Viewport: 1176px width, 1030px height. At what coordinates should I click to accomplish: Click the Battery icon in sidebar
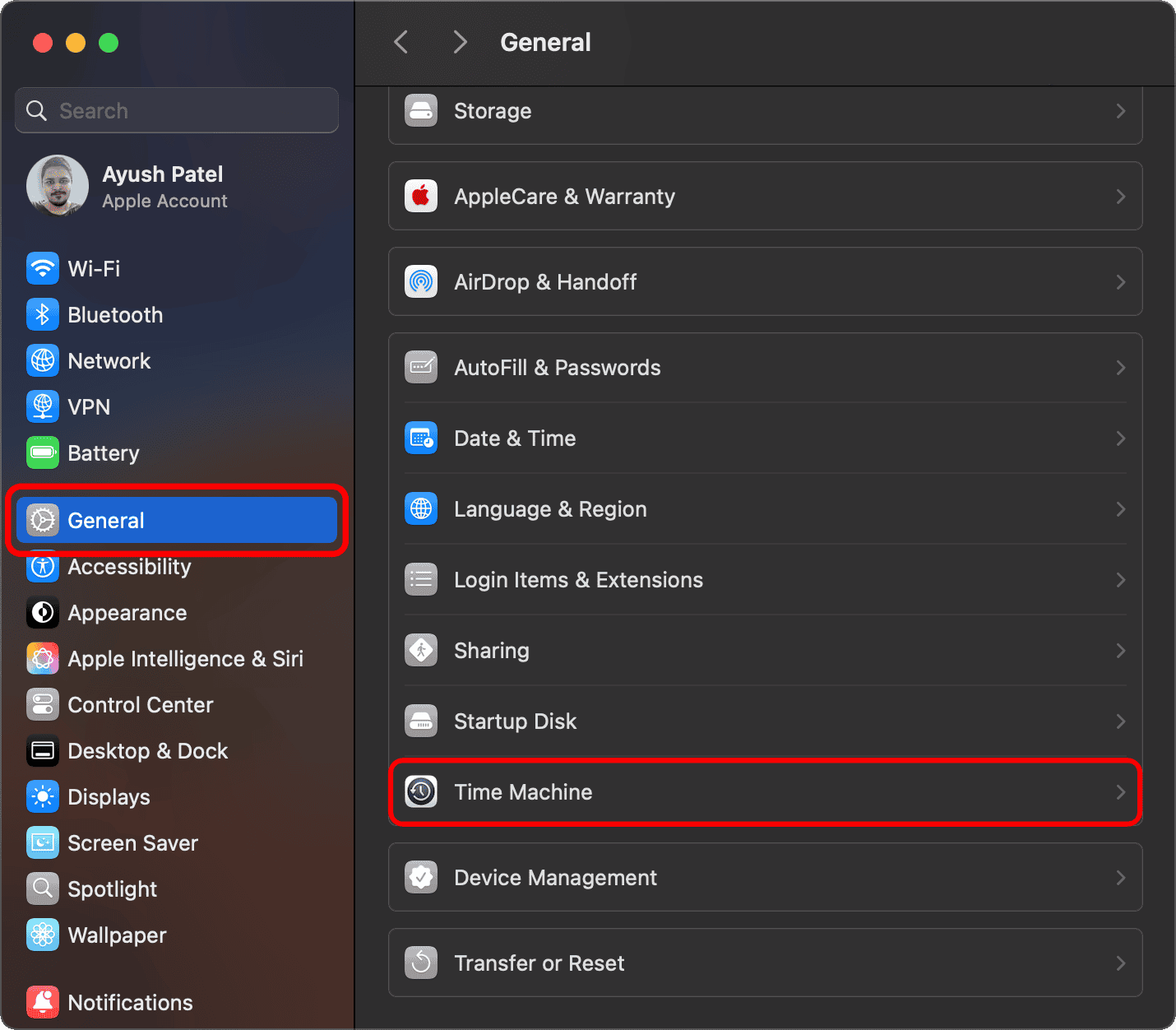pos(43,452)
